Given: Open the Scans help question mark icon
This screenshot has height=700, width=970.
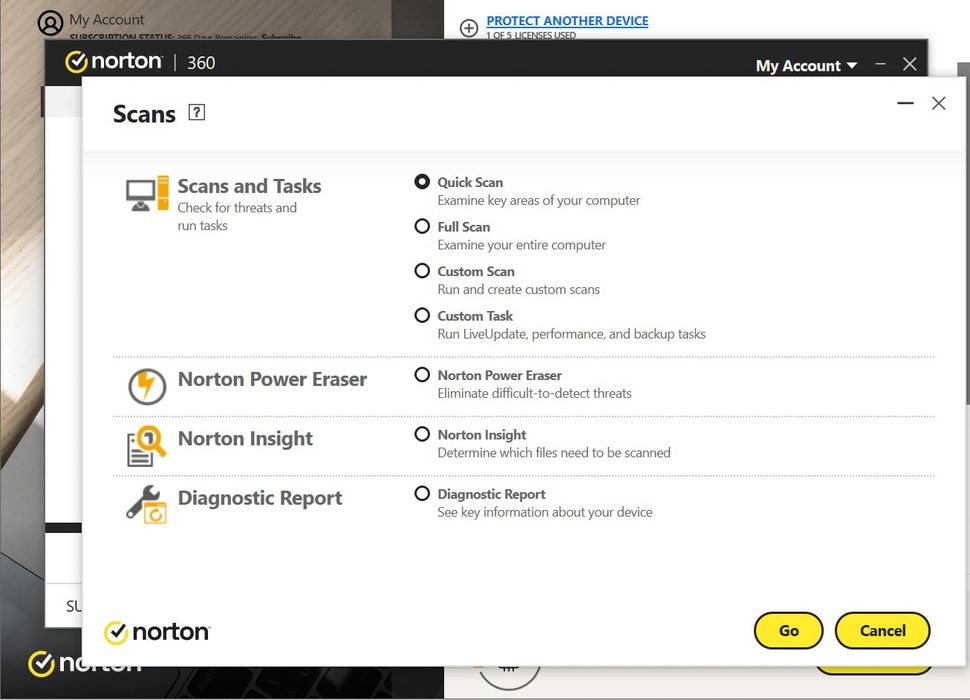Looking at the screenshot, I should [196, 113].
